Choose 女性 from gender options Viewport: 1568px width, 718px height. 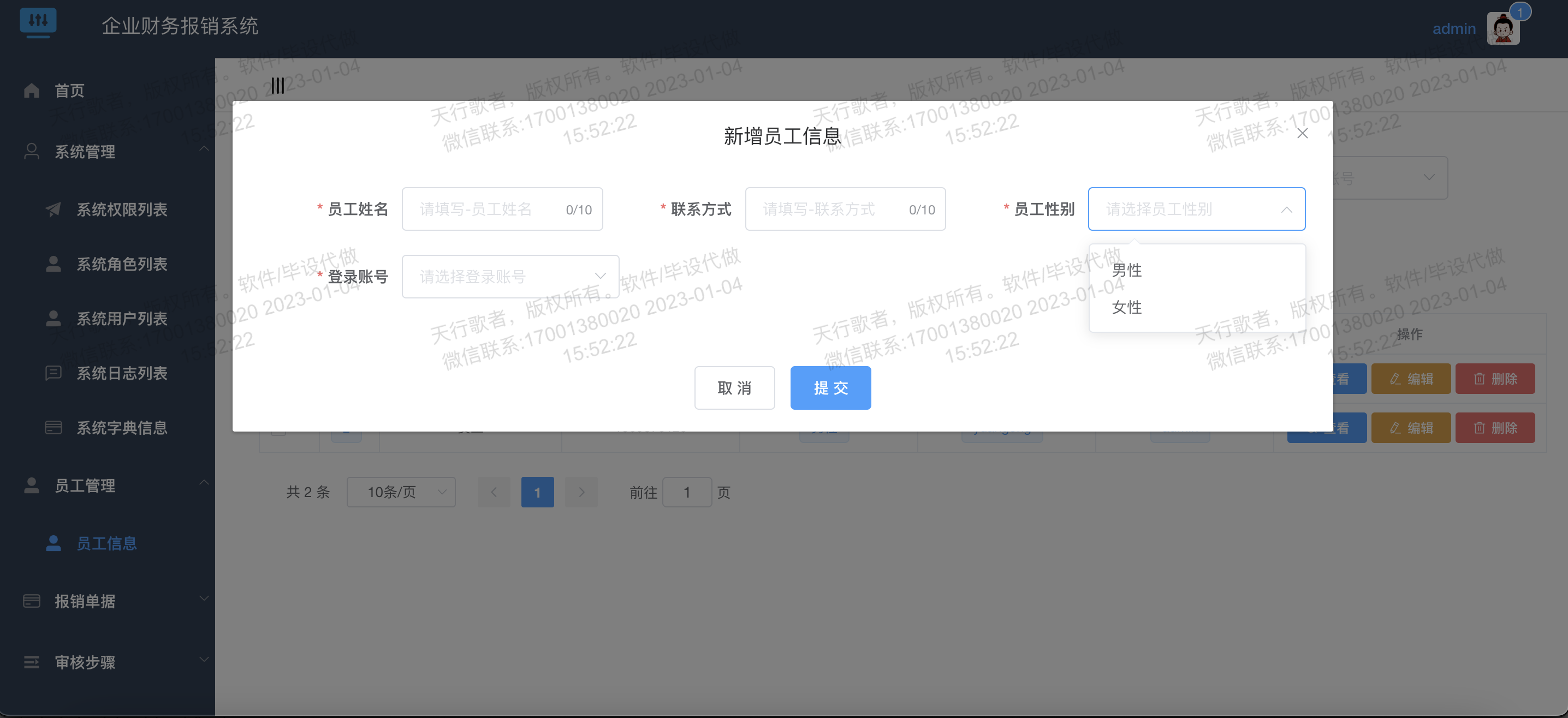pyautogui.click(x=1197, y=307)
